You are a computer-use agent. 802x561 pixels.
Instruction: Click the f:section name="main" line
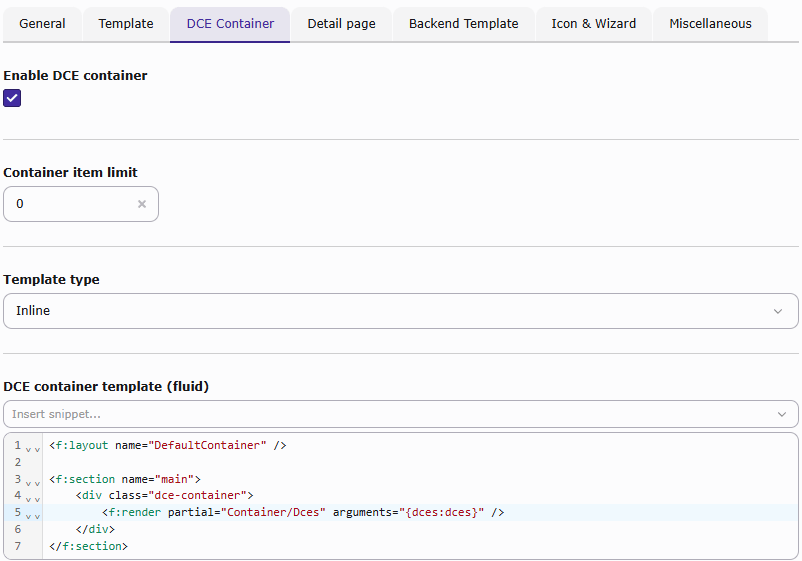125,479
